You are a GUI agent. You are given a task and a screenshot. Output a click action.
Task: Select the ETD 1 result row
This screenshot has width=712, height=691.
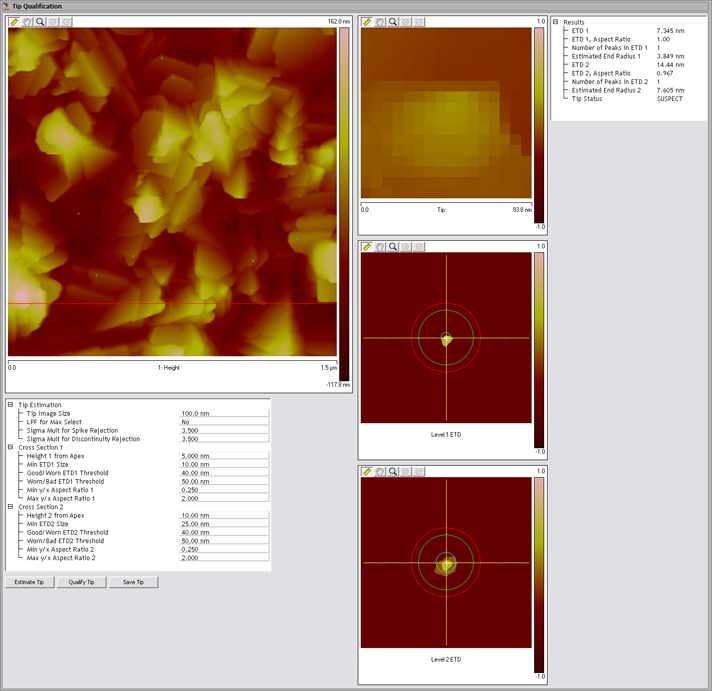[x=628, y=30]
